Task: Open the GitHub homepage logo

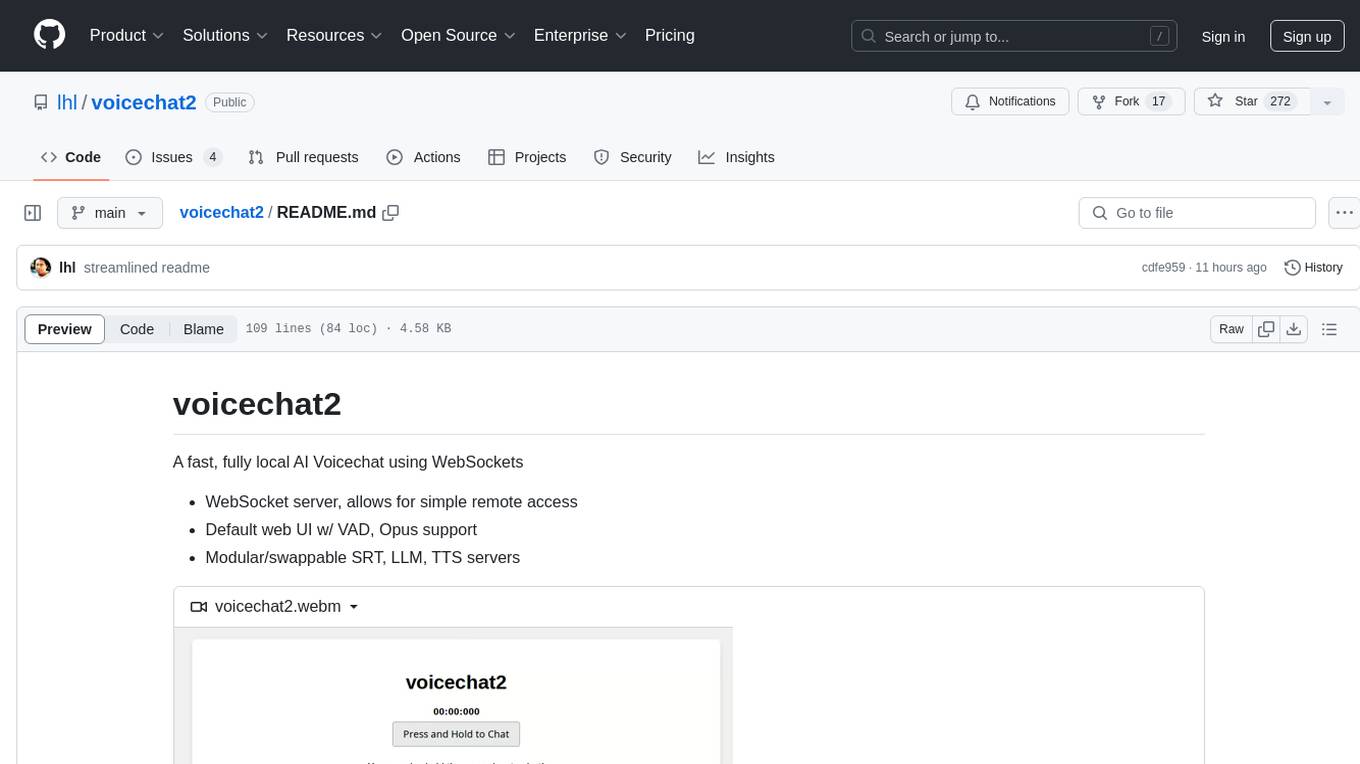Action: 50,35
